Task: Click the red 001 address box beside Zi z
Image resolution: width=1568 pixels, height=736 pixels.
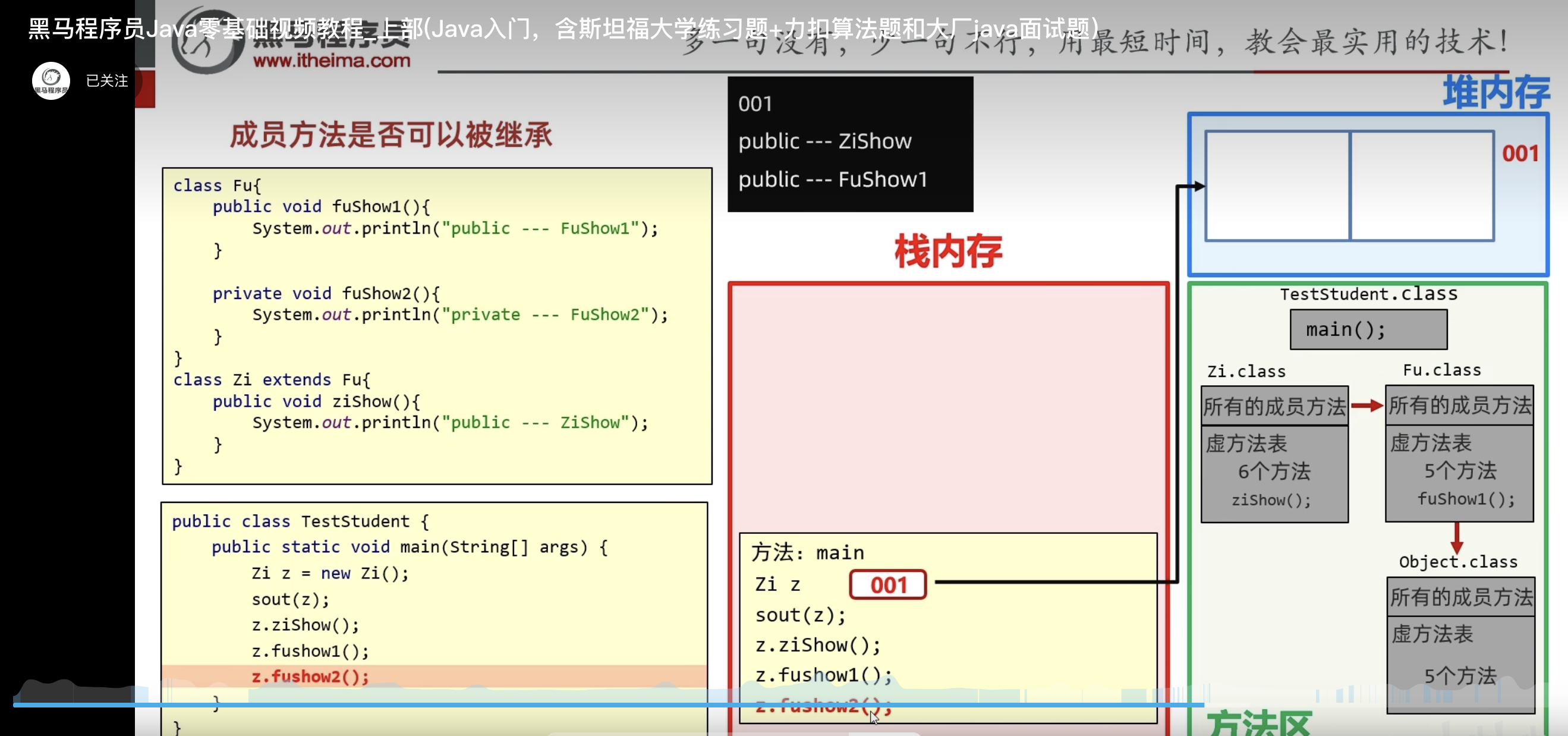Action: pos(888,584)
